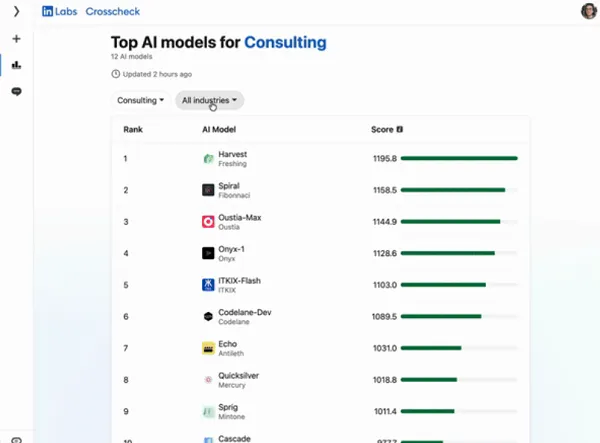The width and height of the screenshot is (600, 443).
Task: Click the score value 1011.4
Action: coord(385,412)
